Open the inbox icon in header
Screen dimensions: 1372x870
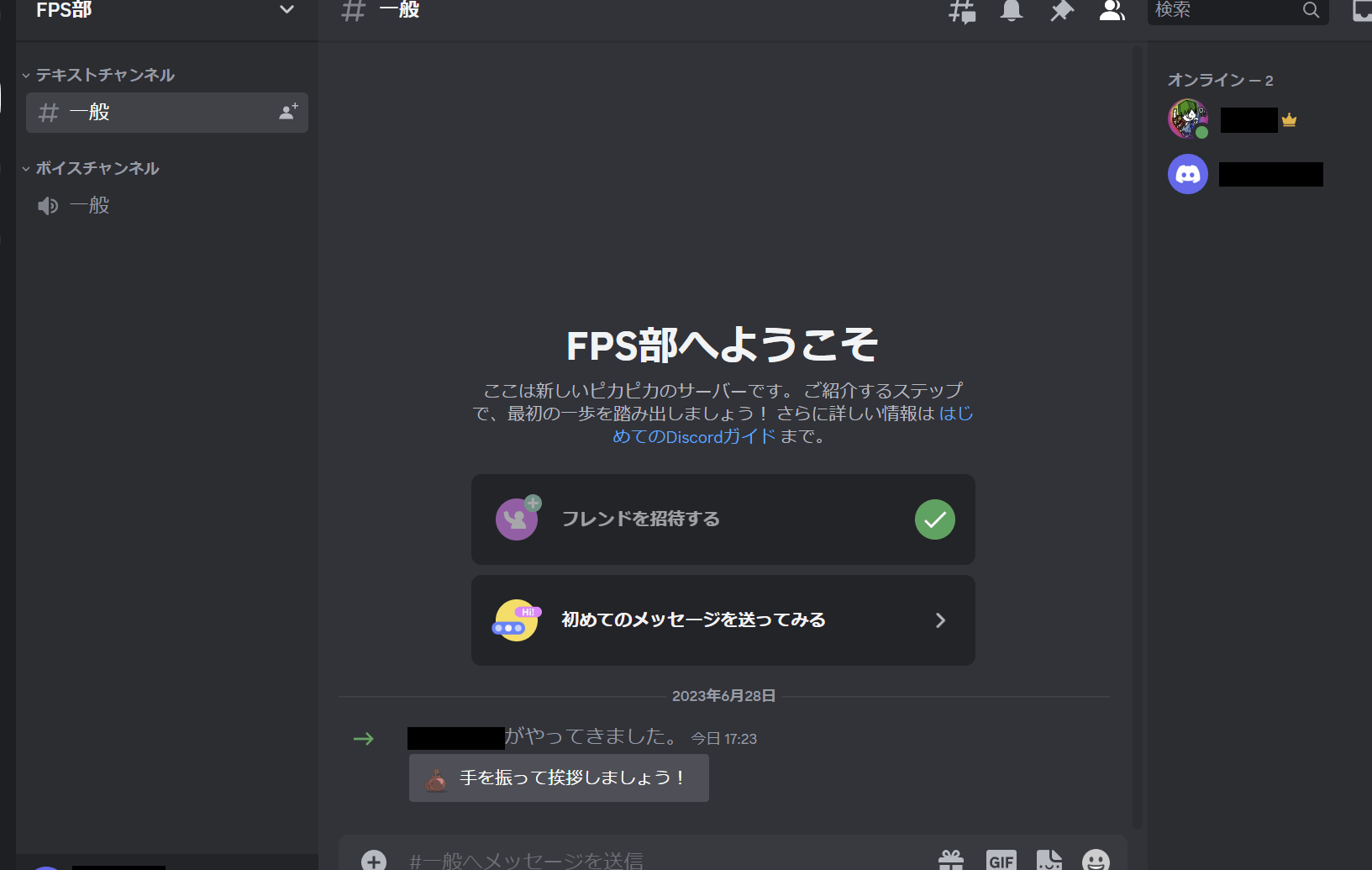(x=1362, y=10)
